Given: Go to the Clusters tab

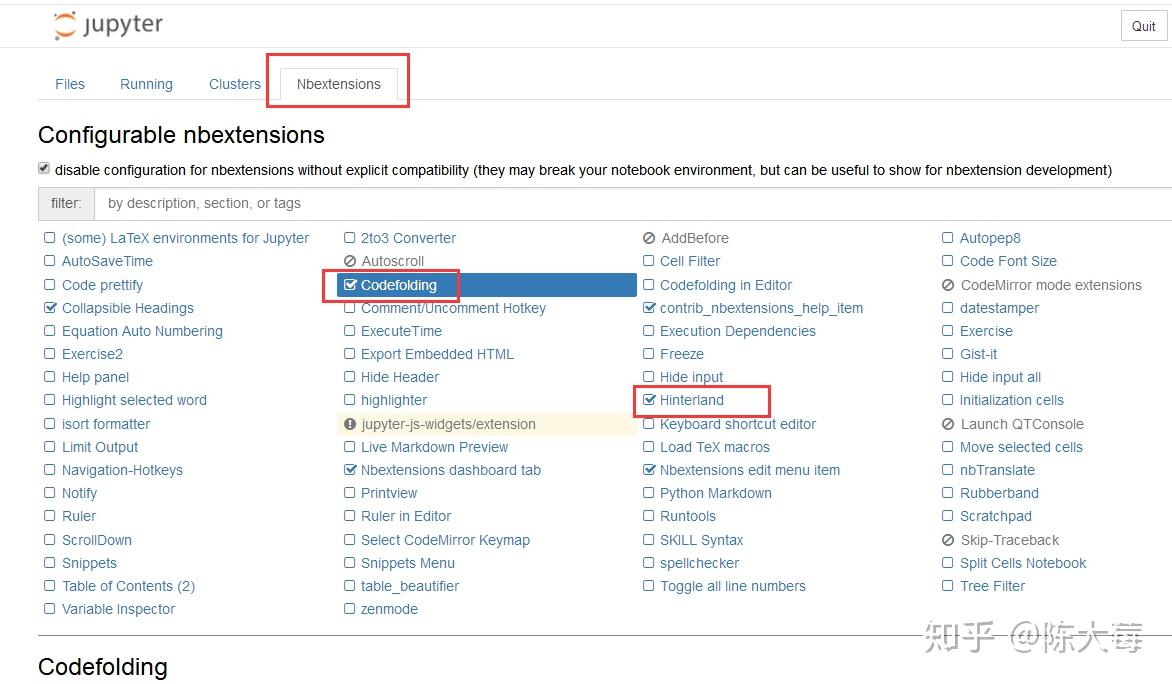Looking at the screenshot, I should click(235, 84).
